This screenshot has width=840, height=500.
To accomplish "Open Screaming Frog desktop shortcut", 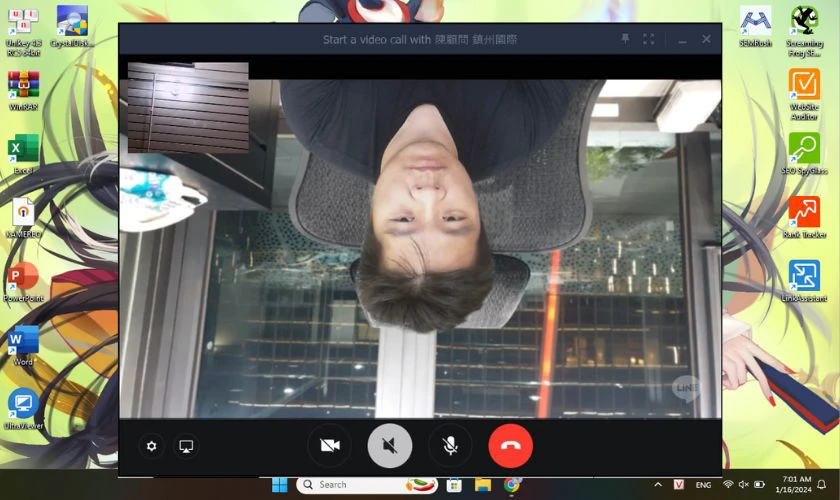I will point(804,31).
